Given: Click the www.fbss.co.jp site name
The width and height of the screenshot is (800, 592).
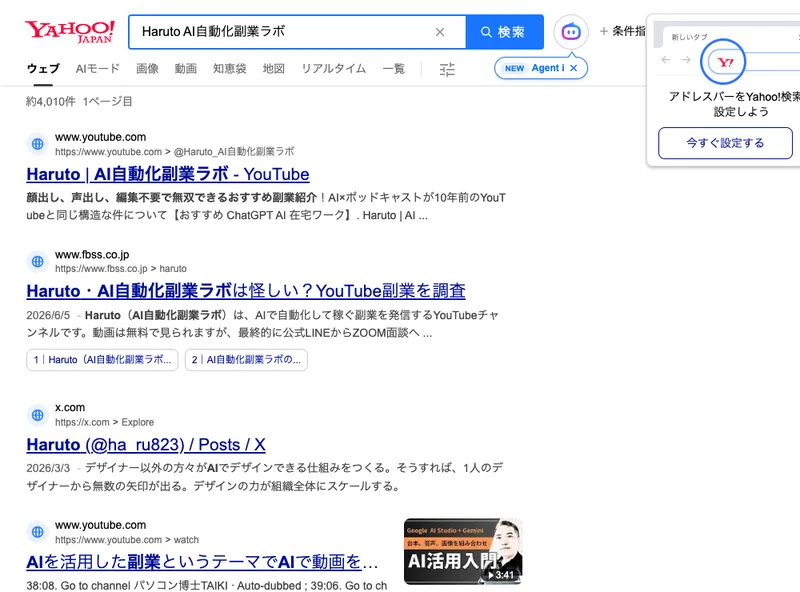Looking at the screenshot, I should click(x=92, y=254).
